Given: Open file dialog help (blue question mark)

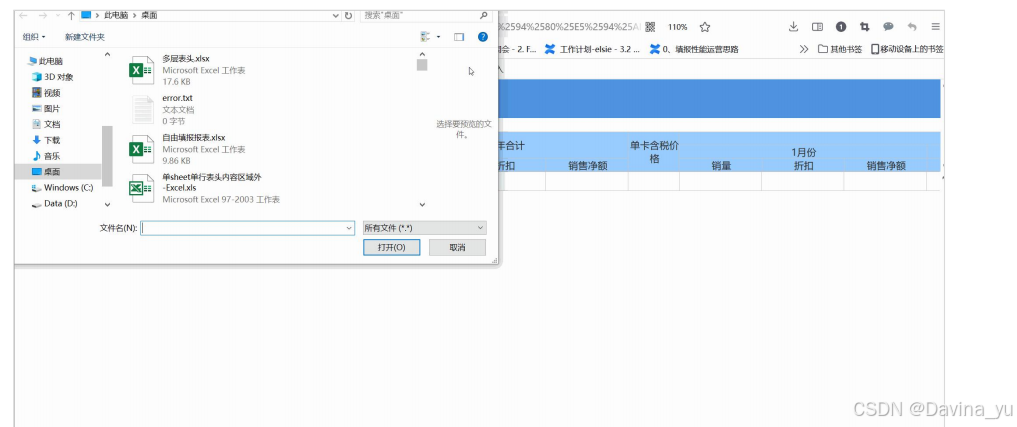Looking at the screenshot, I should click(x=483, y=37).
